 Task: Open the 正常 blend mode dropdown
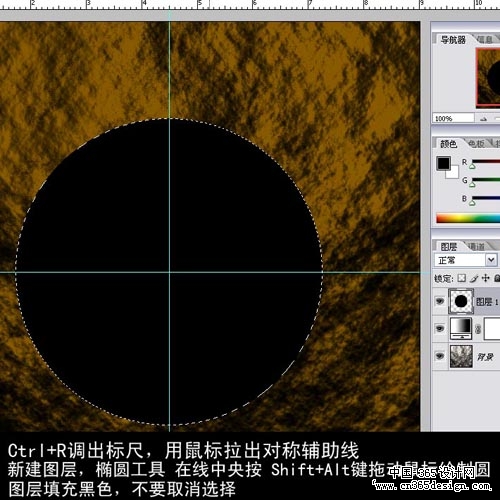[466, 260]
